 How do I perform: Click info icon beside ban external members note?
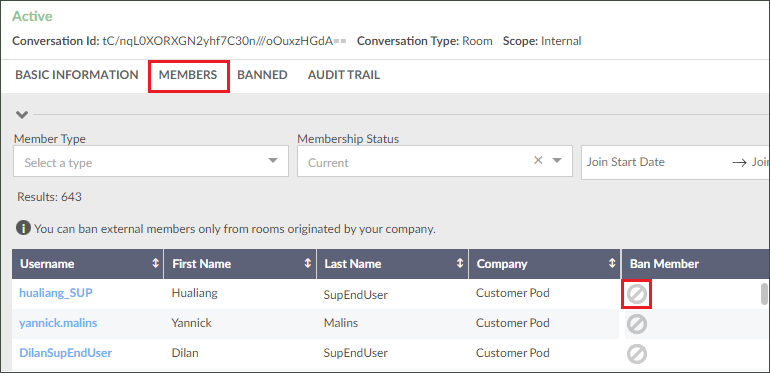click(23, 228)
